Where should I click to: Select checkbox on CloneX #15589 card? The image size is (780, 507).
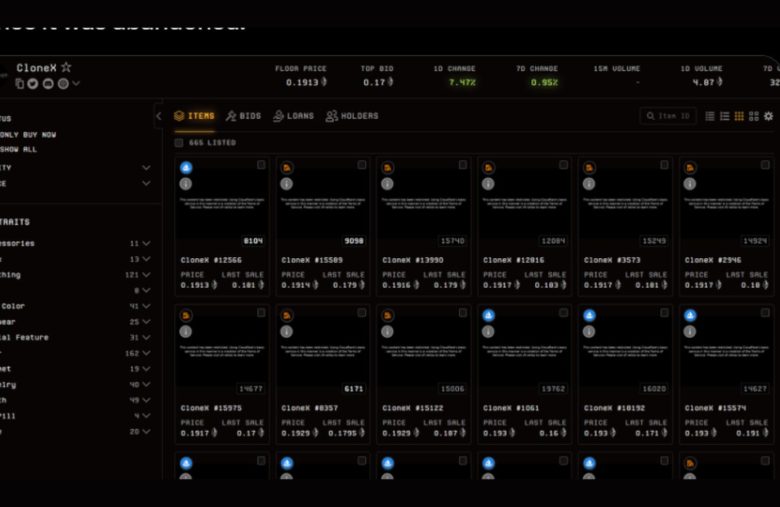tap(362, 165)
